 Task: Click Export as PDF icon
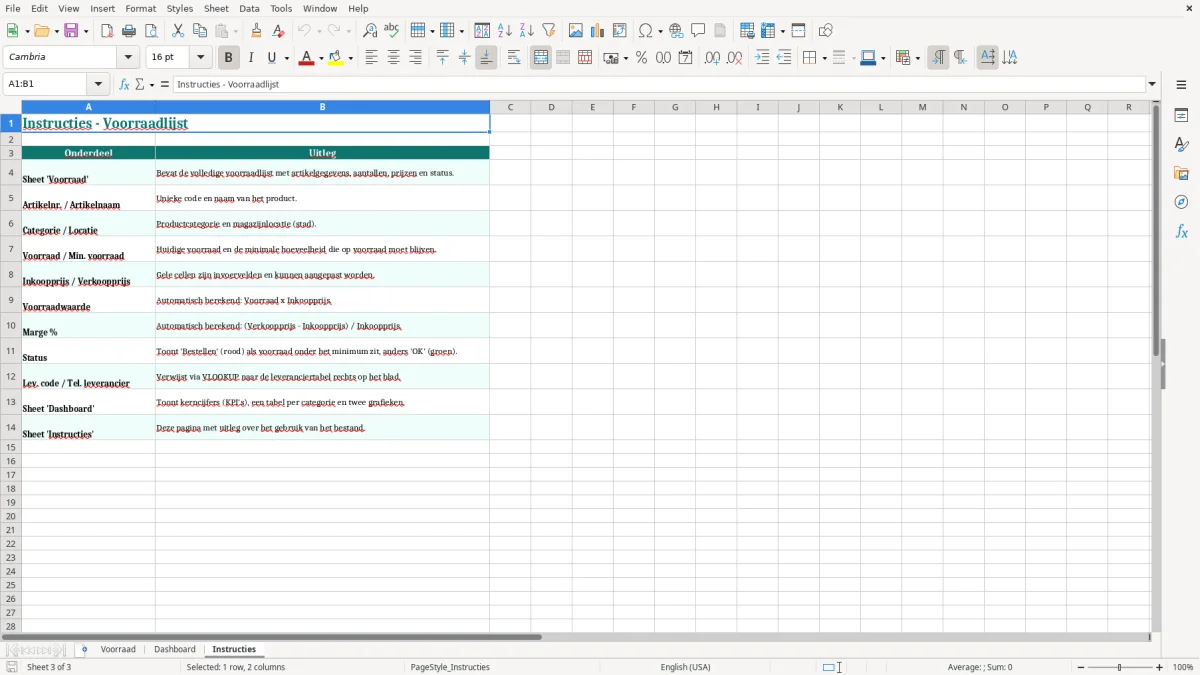tap(107, 31)
